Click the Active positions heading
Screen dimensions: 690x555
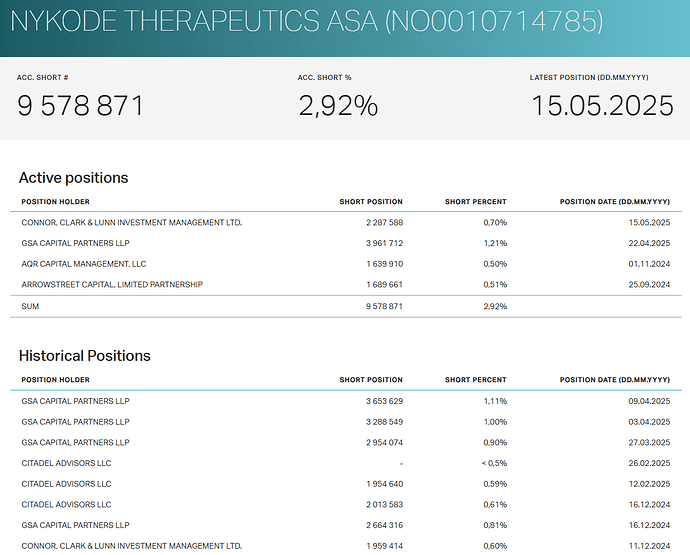[x=73, y=178]
